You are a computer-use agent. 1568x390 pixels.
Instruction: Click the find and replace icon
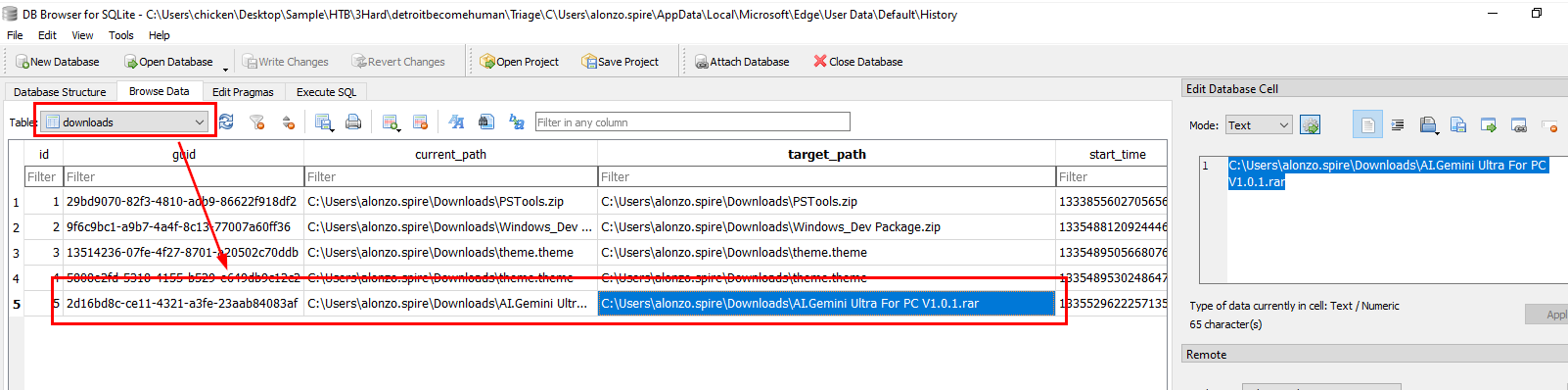[x=517, y=122]
